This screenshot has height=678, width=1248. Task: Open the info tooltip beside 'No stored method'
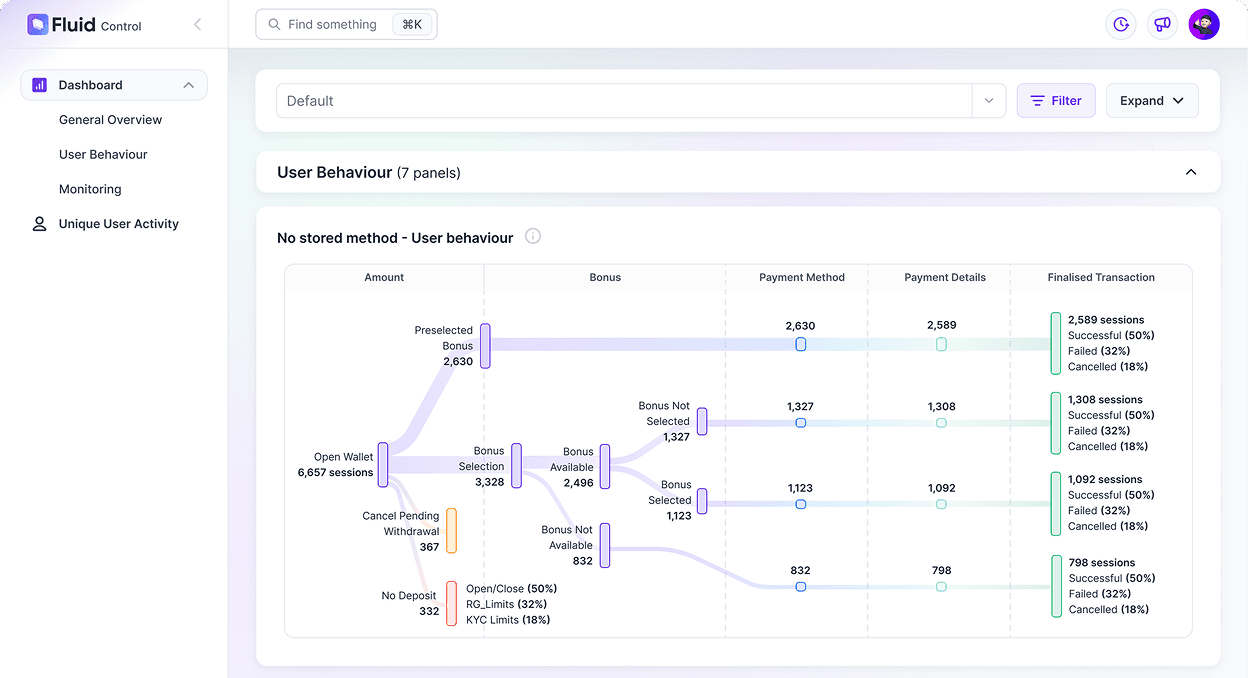click(533, 236)
